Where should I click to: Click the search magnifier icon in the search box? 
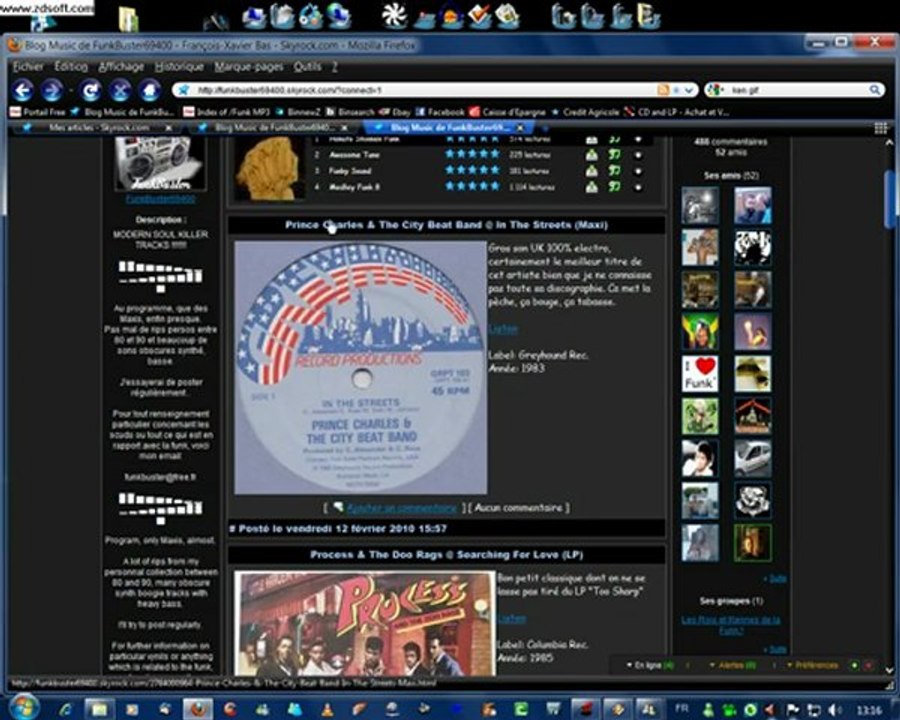(x=874, y=90)
